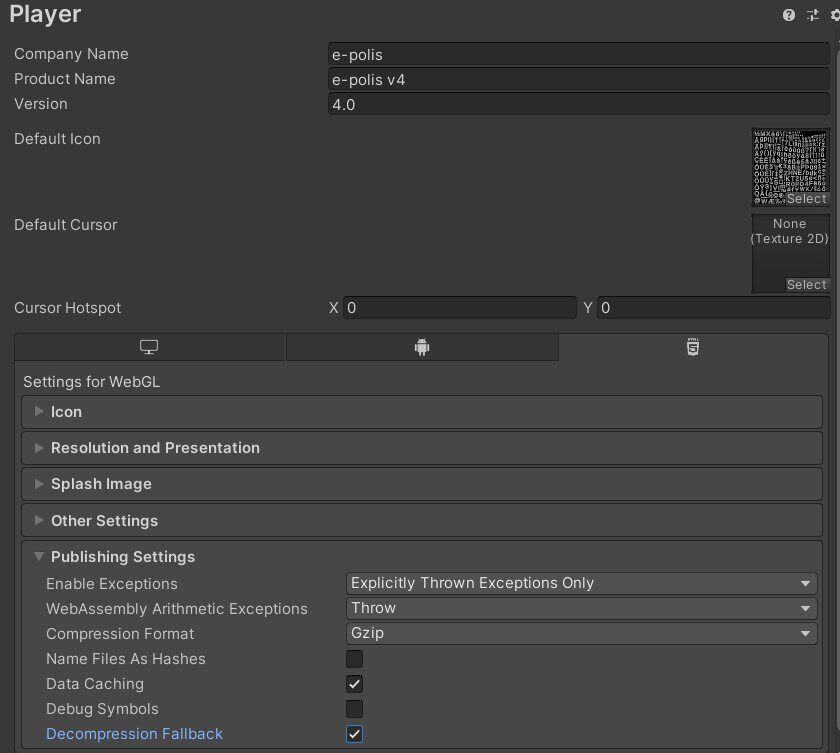Image resolution: width=840 pixels, height=753 pixels.
Task: Switch to the Android platform tab
Action: [x=422, y=347]
